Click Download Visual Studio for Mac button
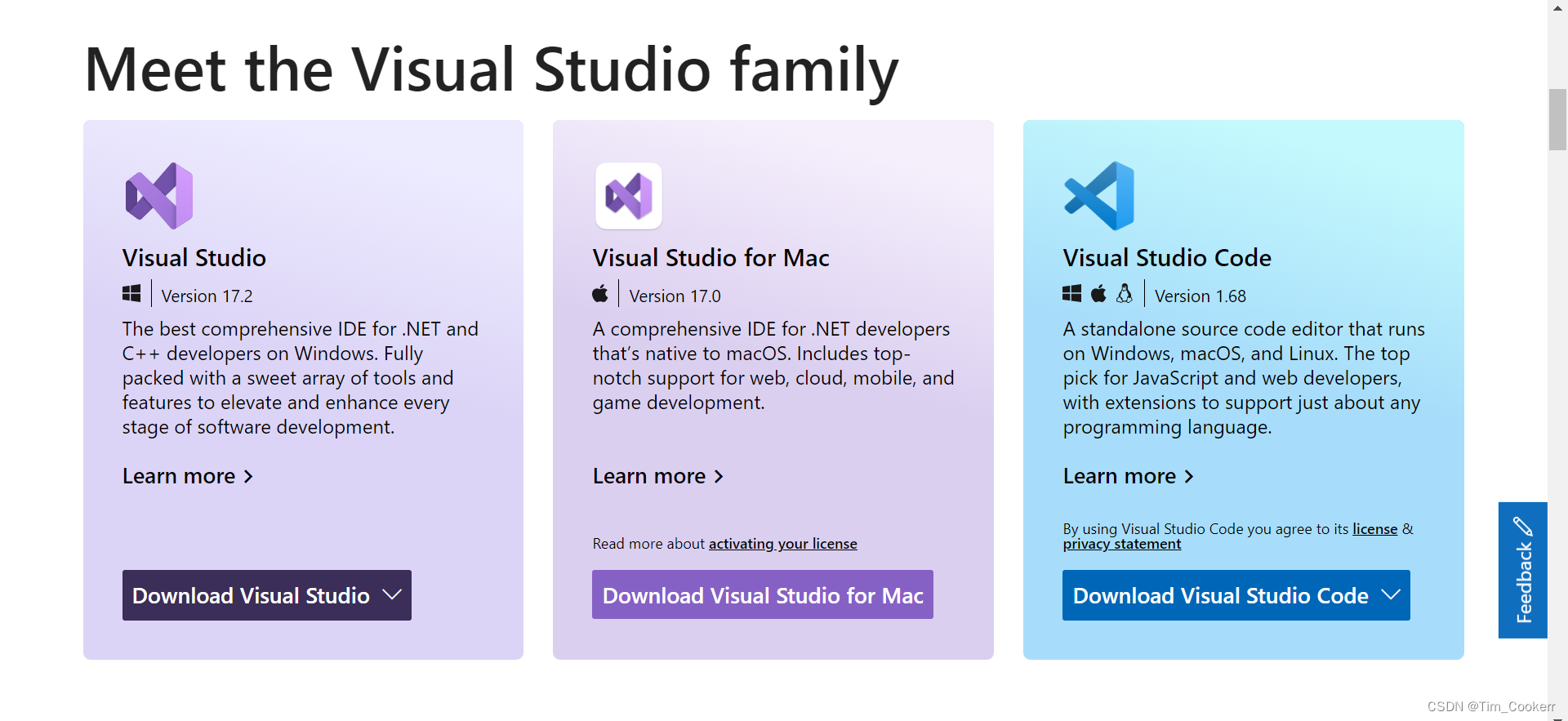This screenshot has height=721, width=1568. click(763, 594)
